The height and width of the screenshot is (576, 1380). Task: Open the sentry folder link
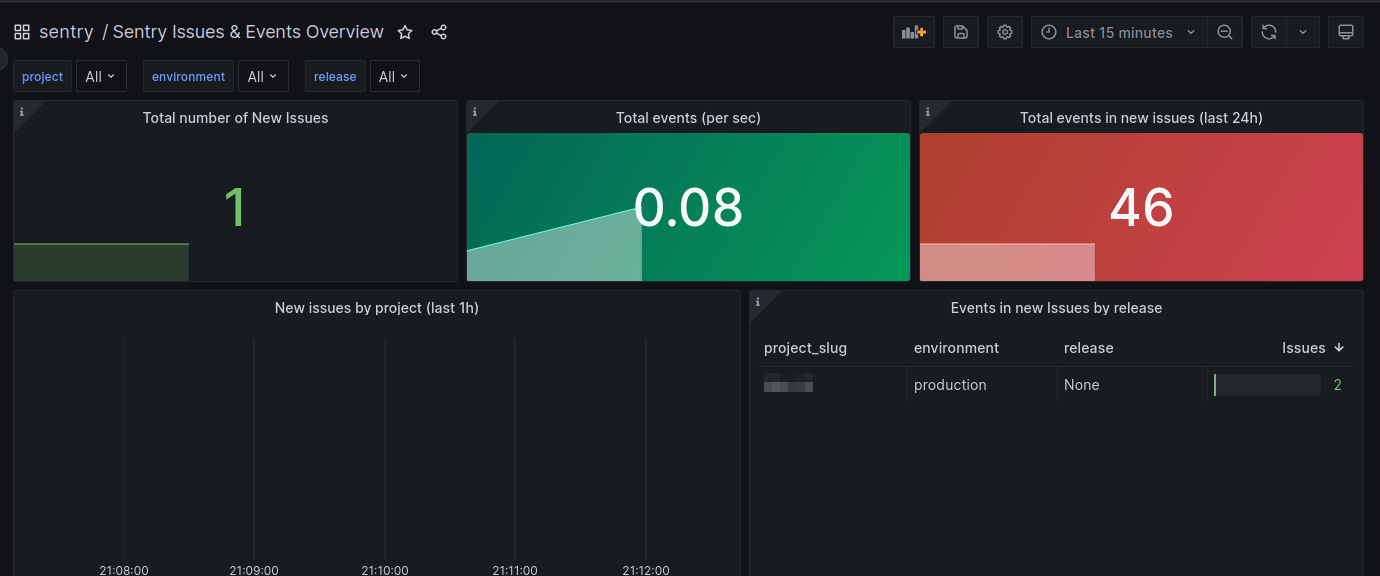pos(66,31)
